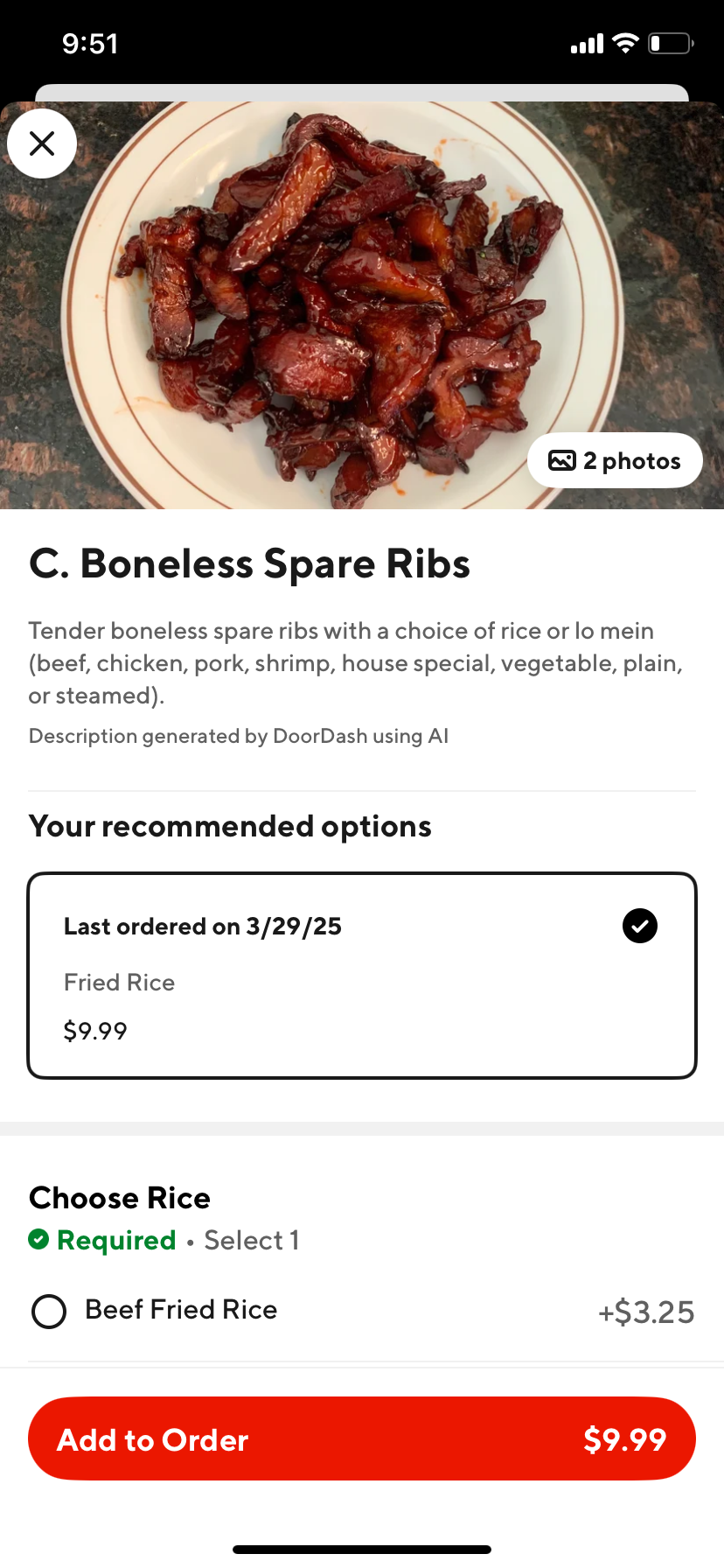Tap the Wi-Fi status icon
The width and height of the screenshot is (724, 1568).
pos(625,43)
